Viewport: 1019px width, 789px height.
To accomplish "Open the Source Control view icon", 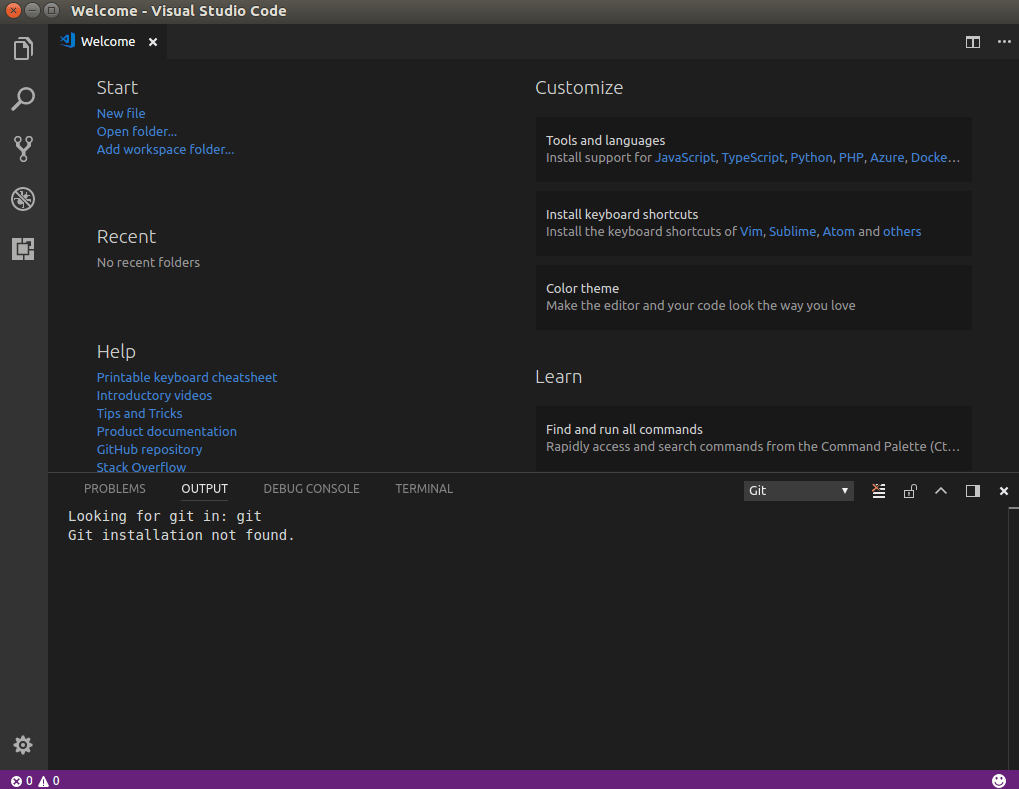I will [x=23, y=149].
